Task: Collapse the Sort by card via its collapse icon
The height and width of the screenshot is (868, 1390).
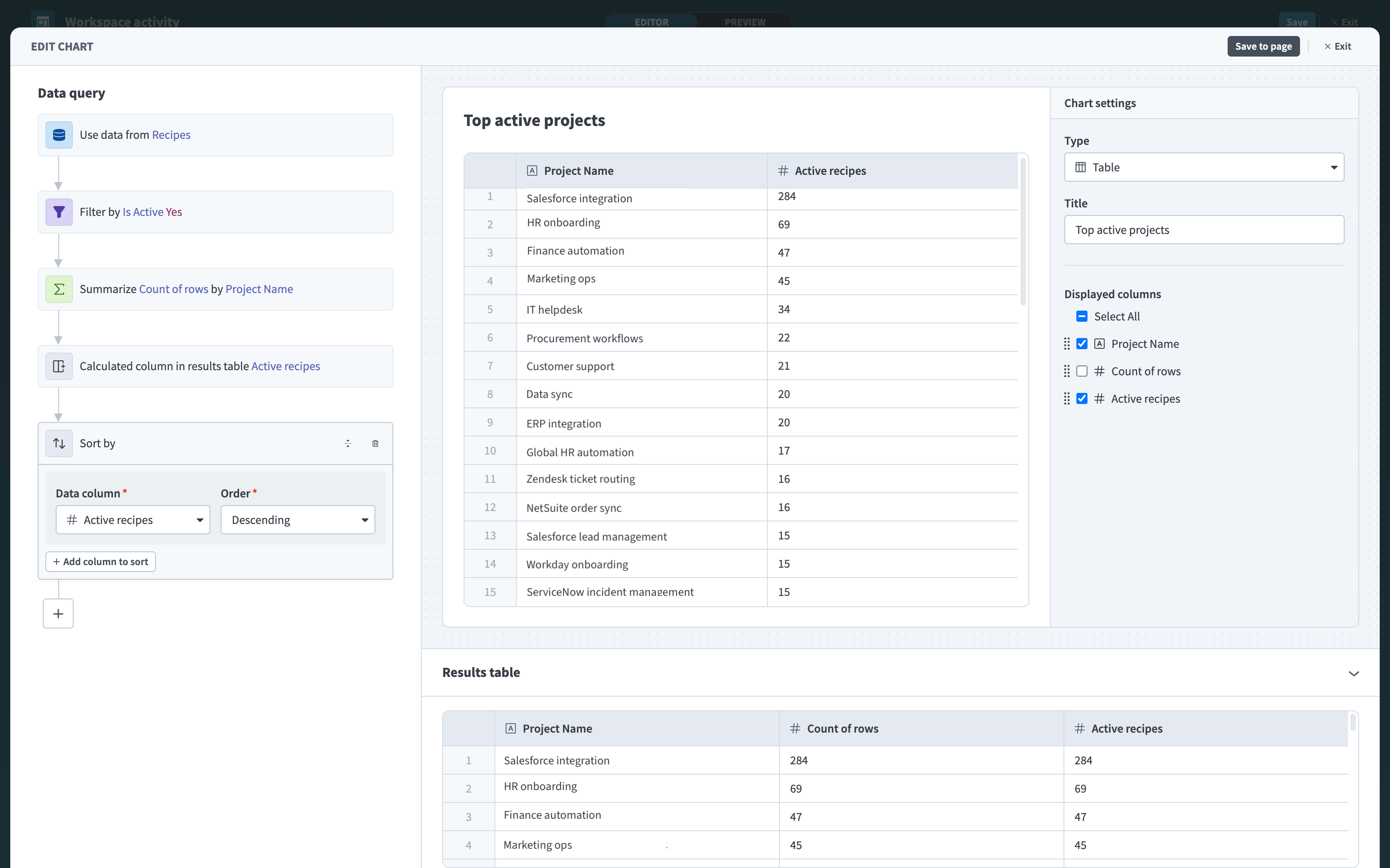Action: click(348, 443)
